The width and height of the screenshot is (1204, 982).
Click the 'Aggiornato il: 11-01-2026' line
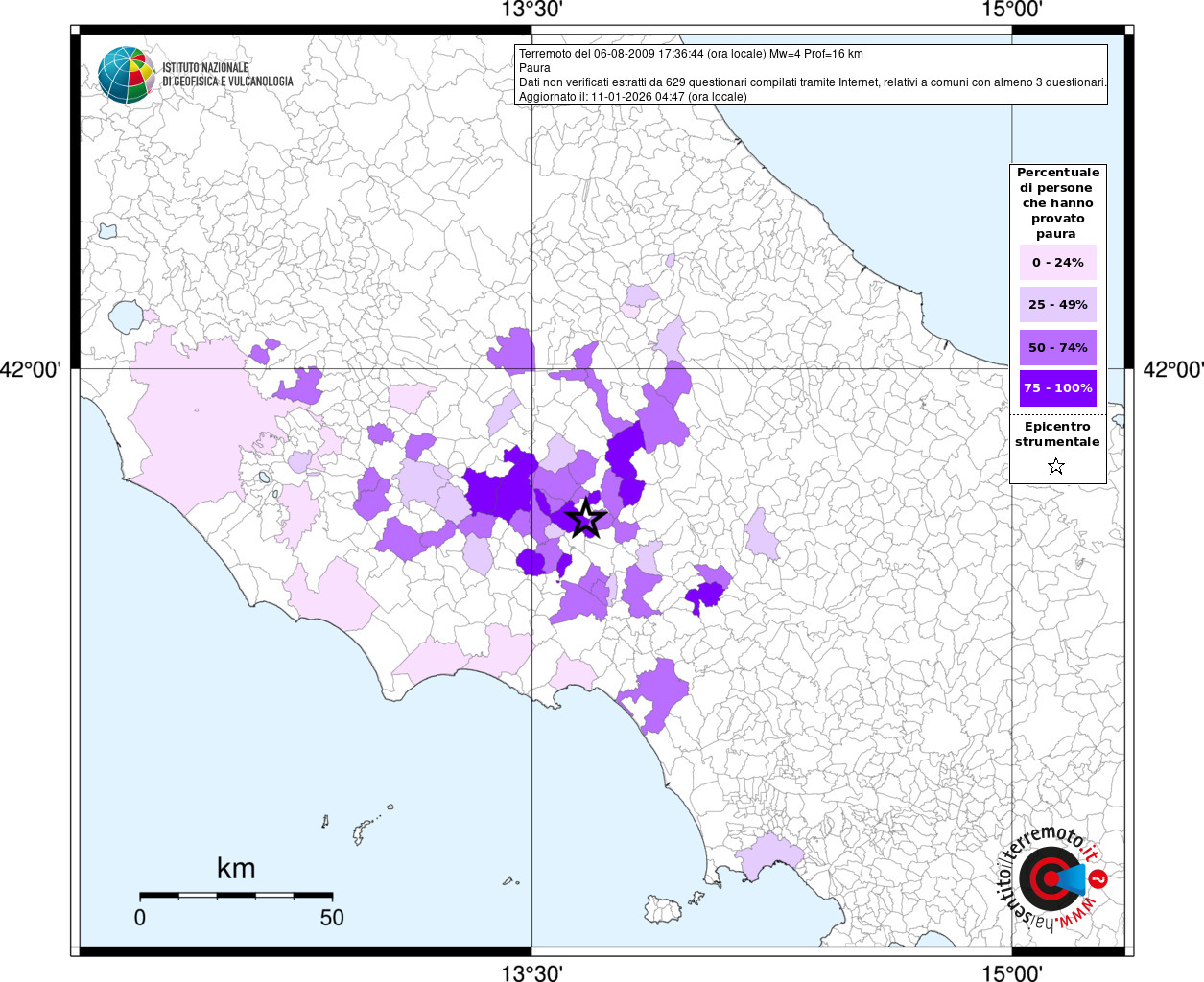pyautogui.click(x=632, y=97)
